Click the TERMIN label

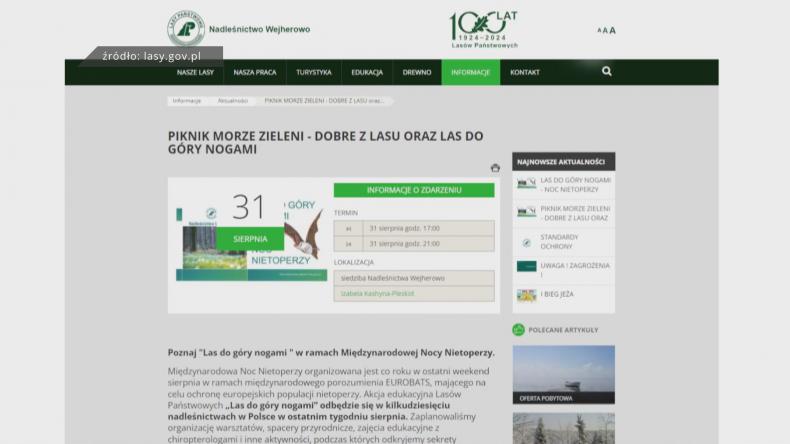tap(346, 213)
